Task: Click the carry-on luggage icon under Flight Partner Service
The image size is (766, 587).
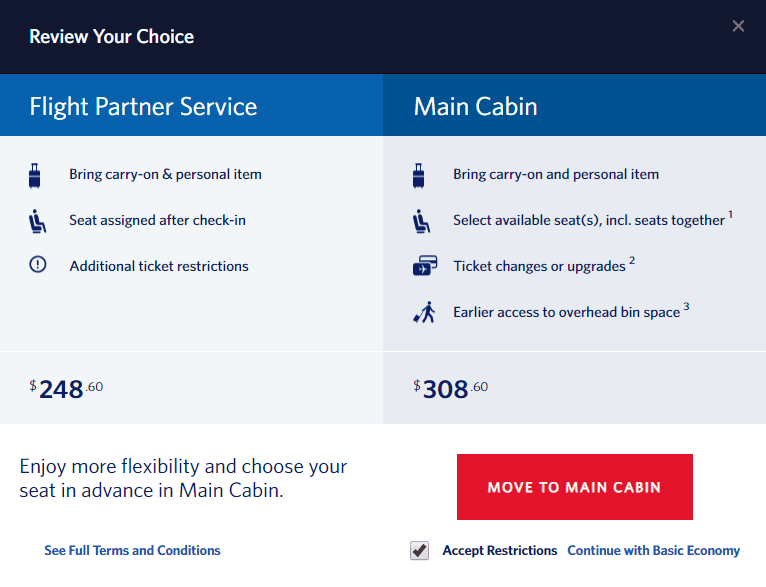Action: tap(35, 175)
